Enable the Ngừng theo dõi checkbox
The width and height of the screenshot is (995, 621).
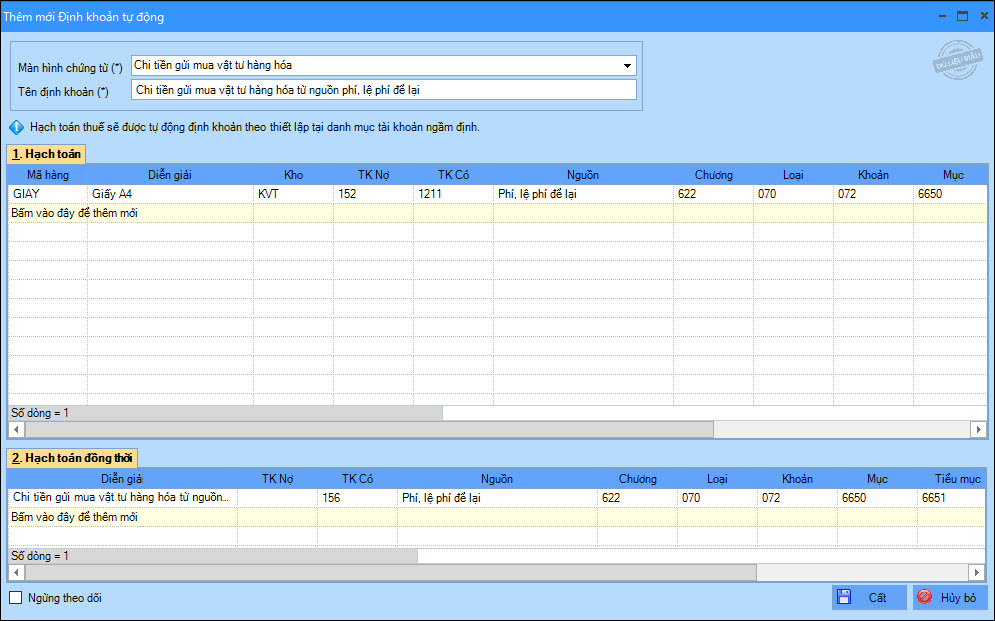click(x=15, y=598)
